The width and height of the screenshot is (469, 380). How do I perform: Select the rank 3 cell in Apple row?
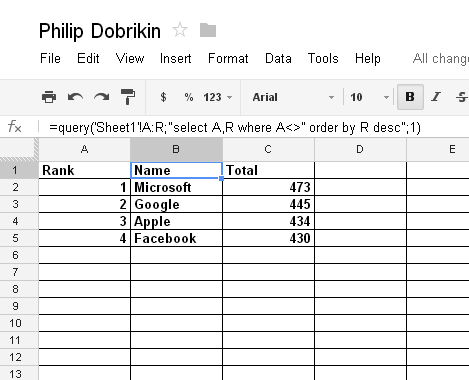tap(85, 221)
